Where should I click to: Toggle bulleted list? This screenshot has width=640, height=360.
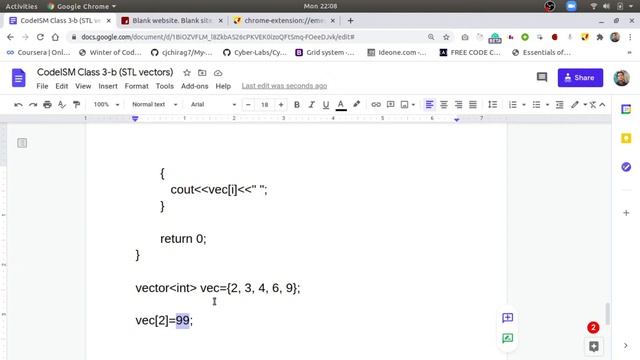(x=536, y=105)
